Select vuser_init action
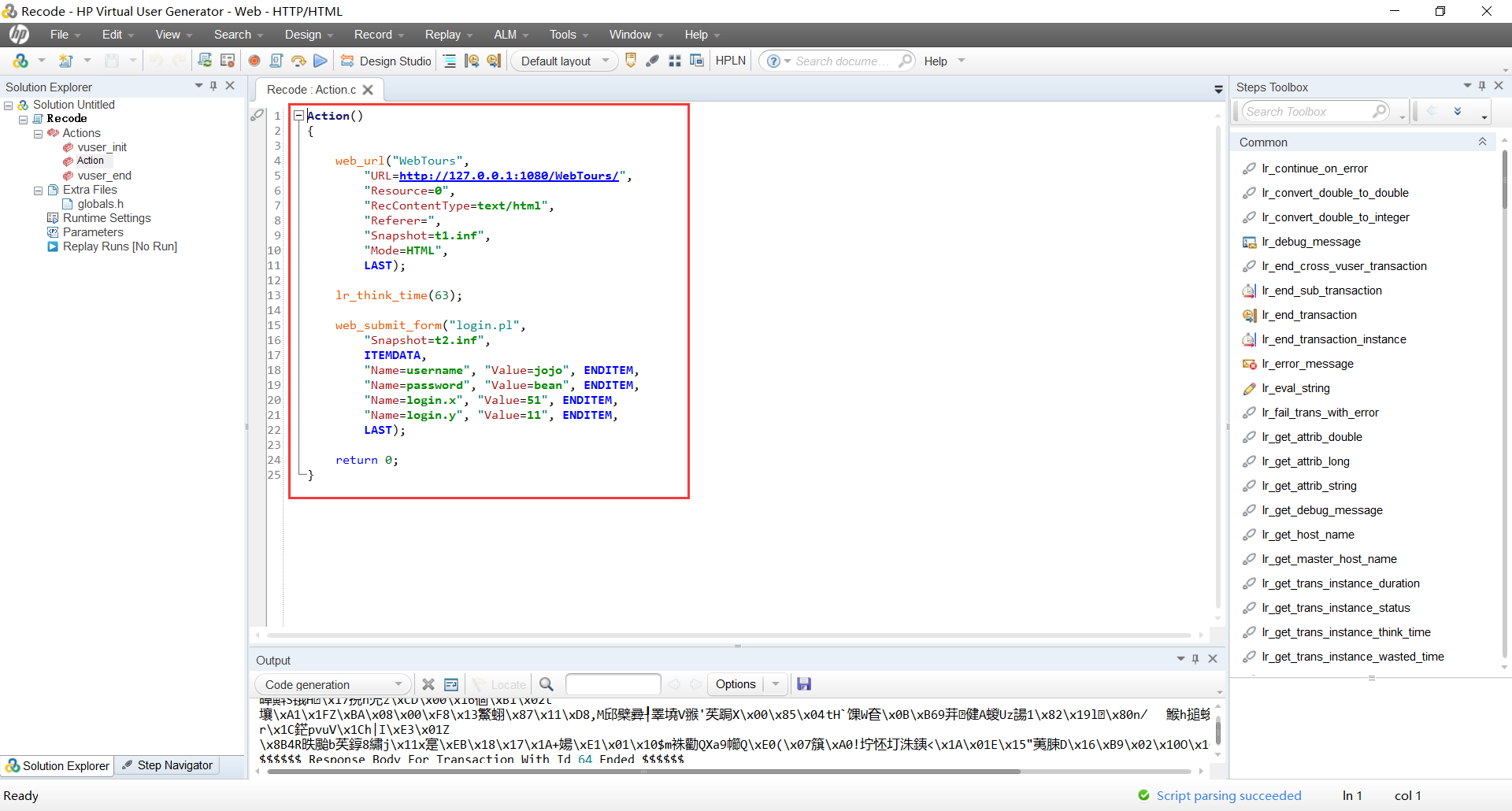This screenshot has height=811, width=1512. pyautogui.click(x=102, y=147)
